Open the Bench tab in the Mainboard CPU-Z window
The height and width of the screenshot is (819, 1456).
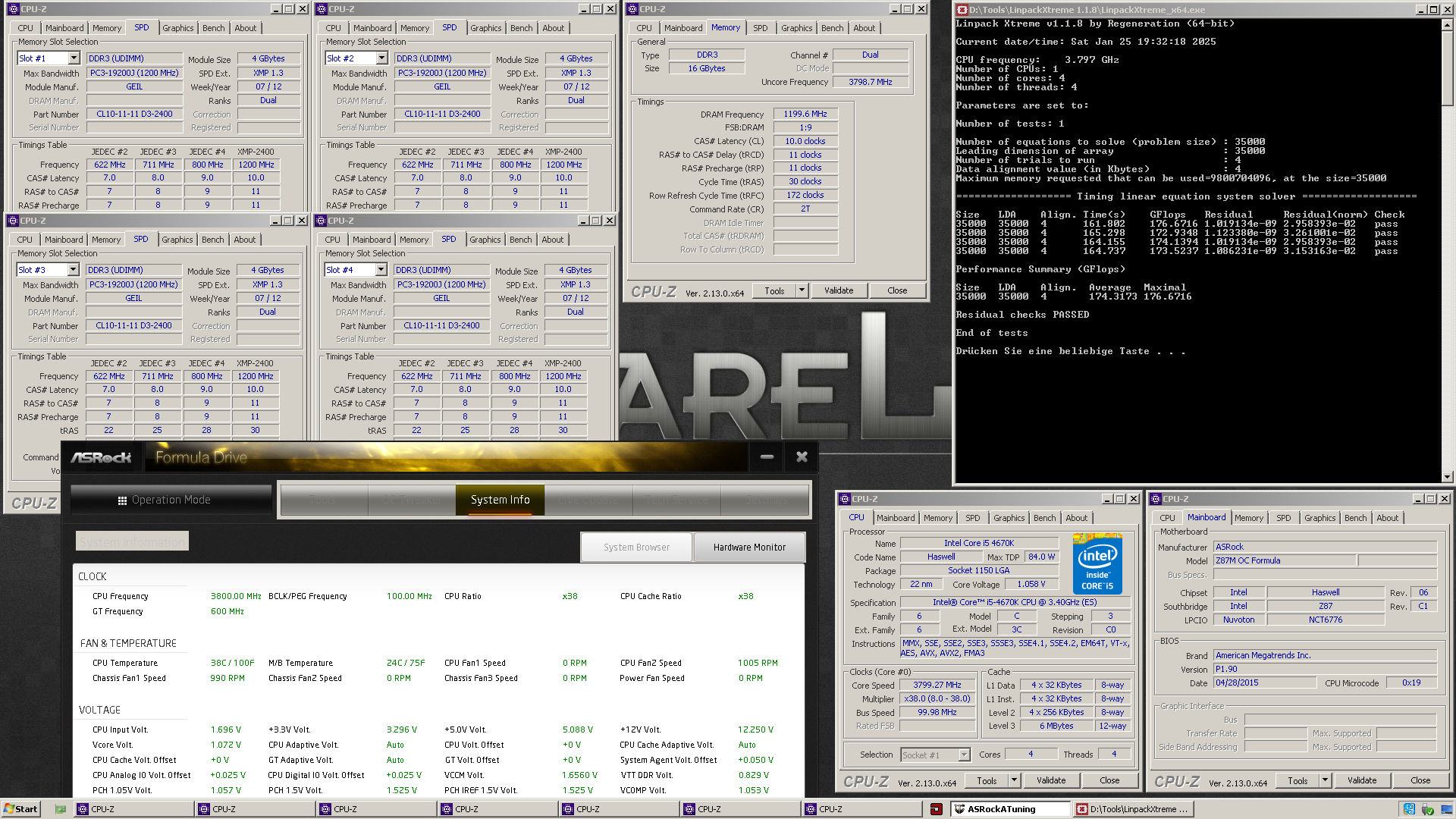(1355, 518)
